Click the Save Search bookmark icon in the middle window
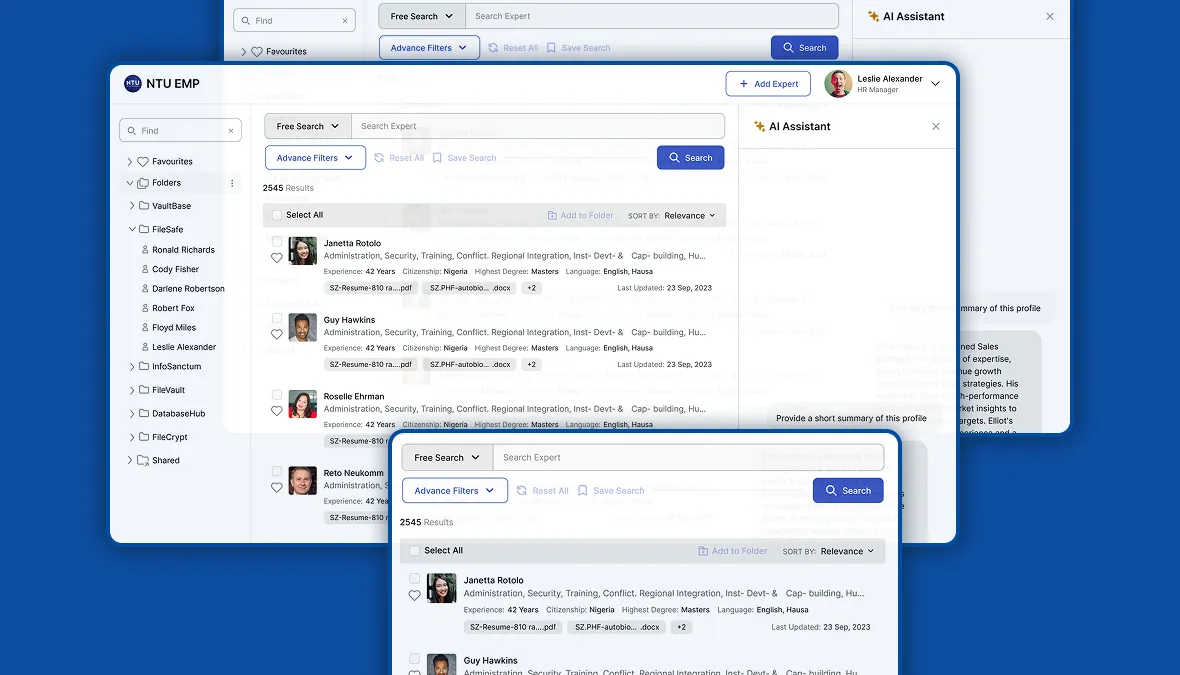 point(437,158)
